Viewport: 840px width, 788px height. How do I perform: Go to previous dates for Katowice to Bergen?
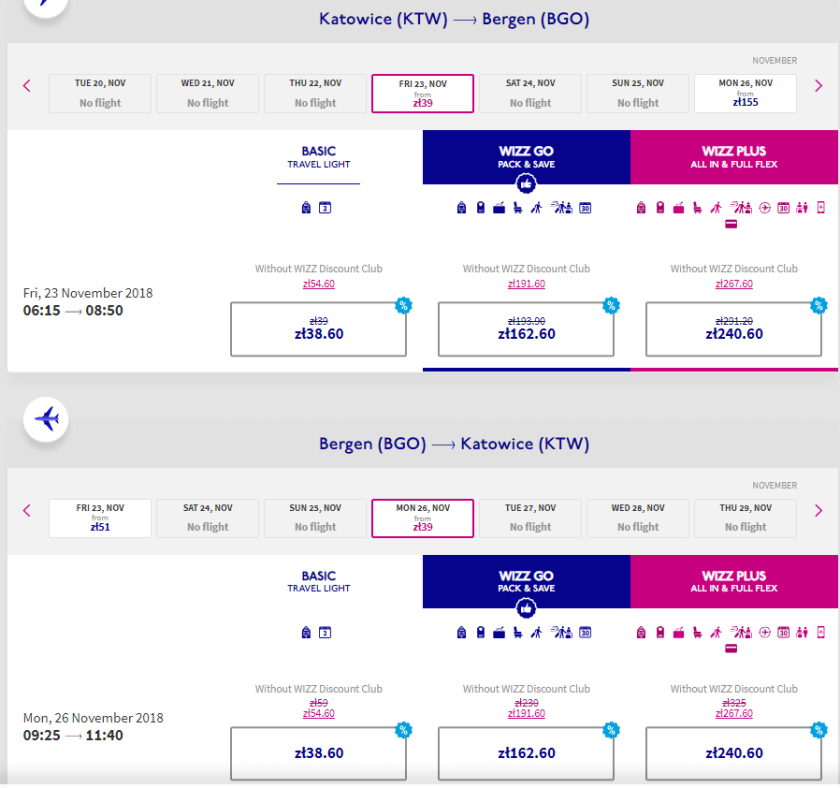[27, 86]
